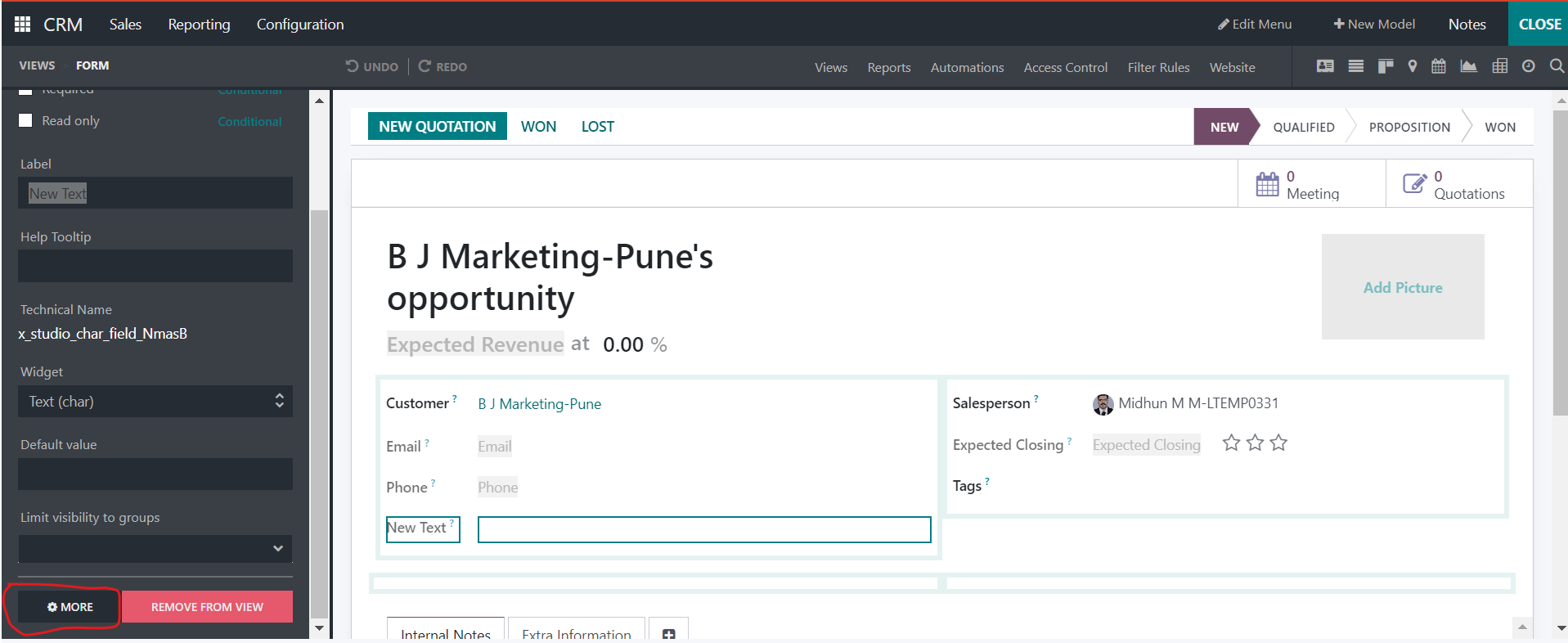The image size is (1568, 643).
Task: Switch to the Form view icon
Action: [1325, 66]
